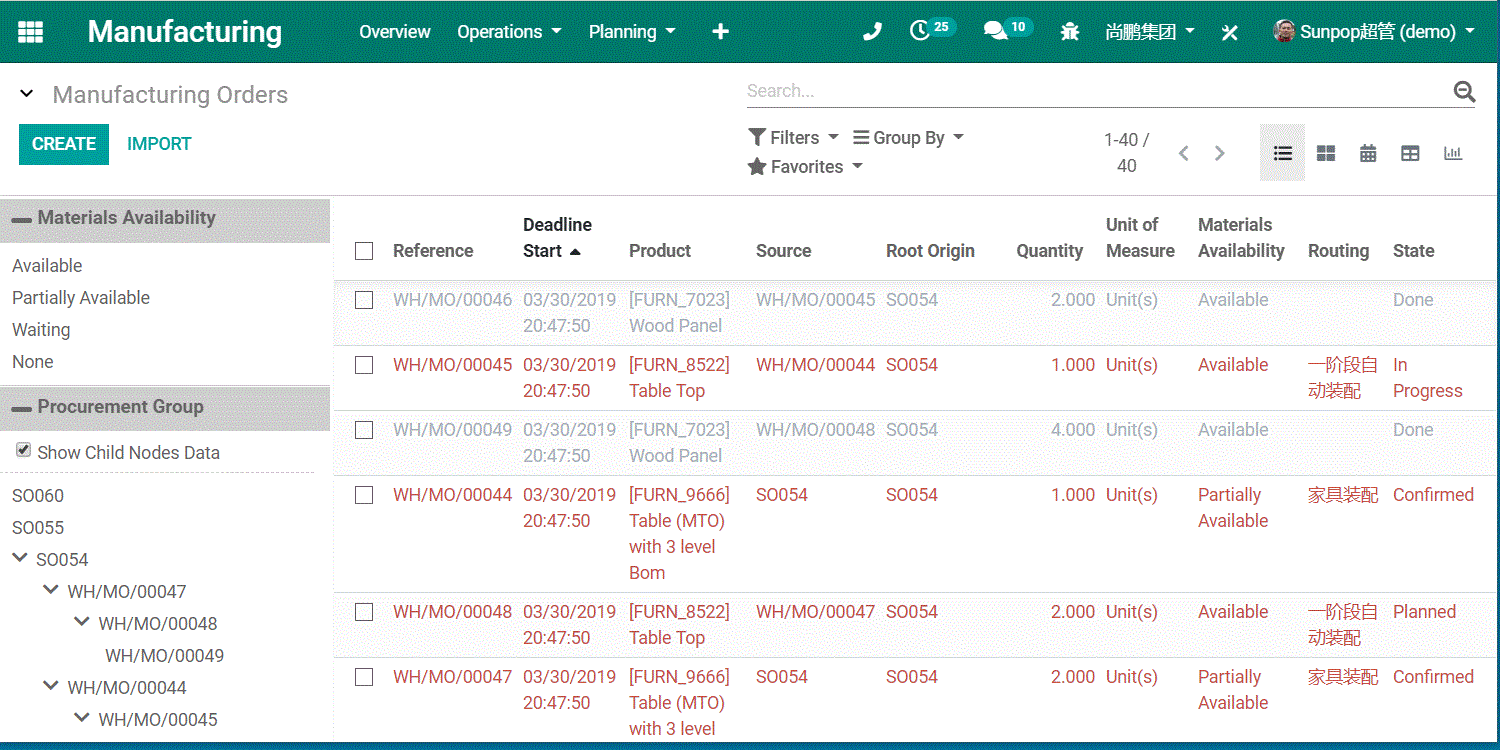Open activities clock icon with 25 badge
Screen dimensions: 1500x750
click(x=921, y=31)
